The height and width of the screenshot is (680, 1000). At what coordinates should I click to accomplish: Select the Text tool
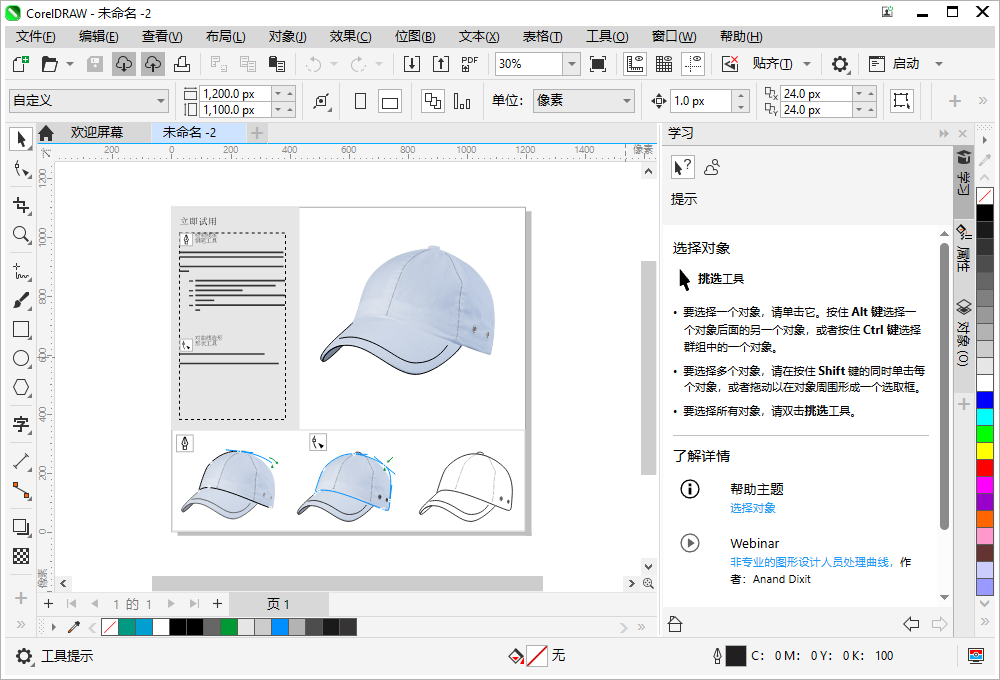tap(21, 424)
